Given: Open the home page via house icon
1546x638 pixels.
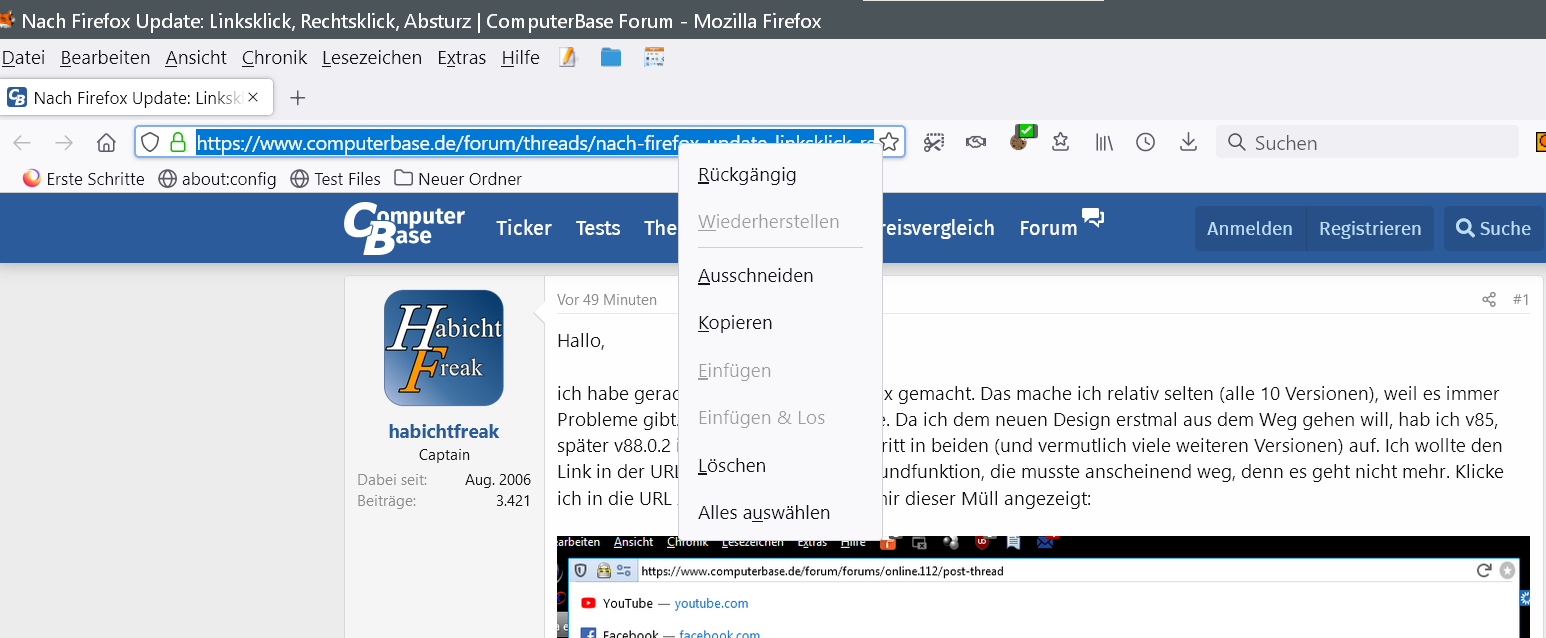Looking at the screenshot, I should (x=106, y=143).
